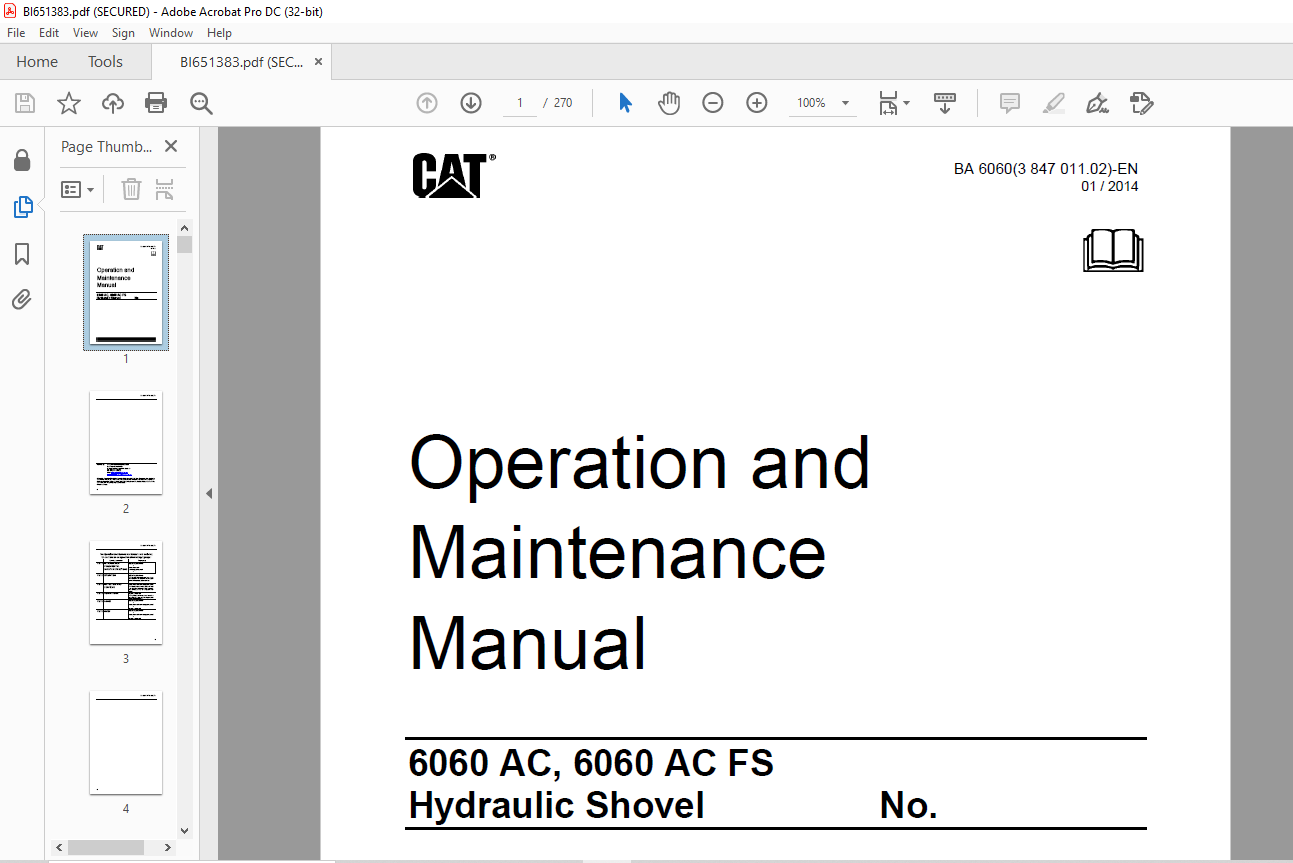This screenshot has width=1293, height=863.
Task: Click the word 'Manual' in the title
Action: 528,643
